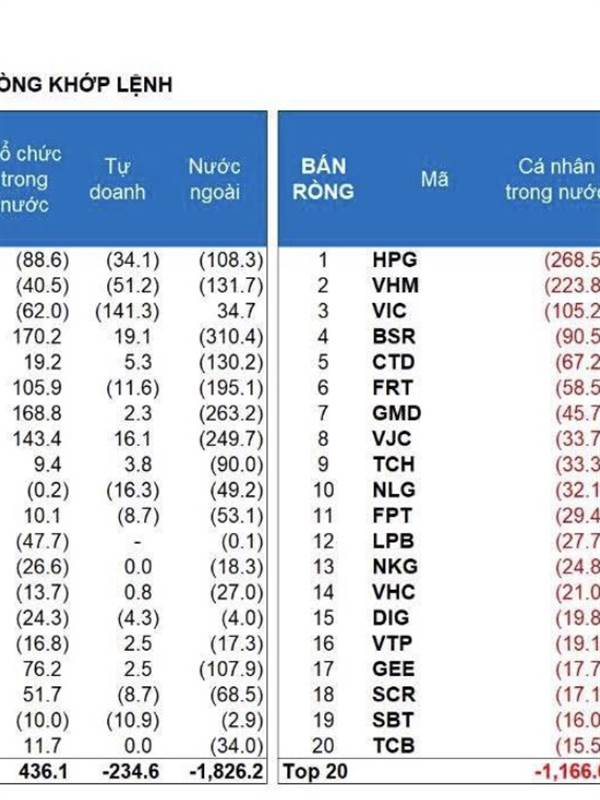Viewport: 600px width, 800px height.
Task: Click the HPG stock code
Action: click(393, 260)
